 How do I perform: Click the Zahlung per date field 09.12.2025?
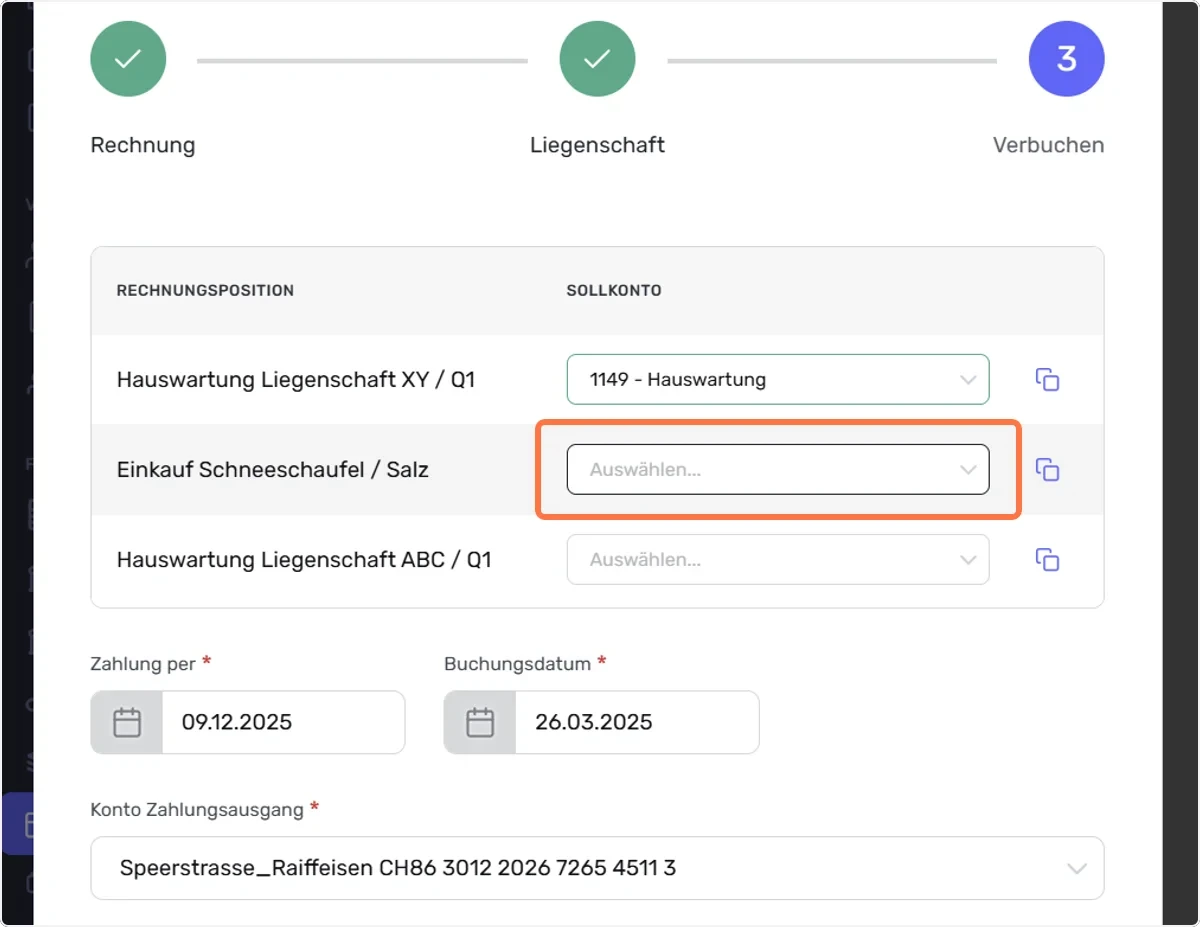[x=283, y=722]
